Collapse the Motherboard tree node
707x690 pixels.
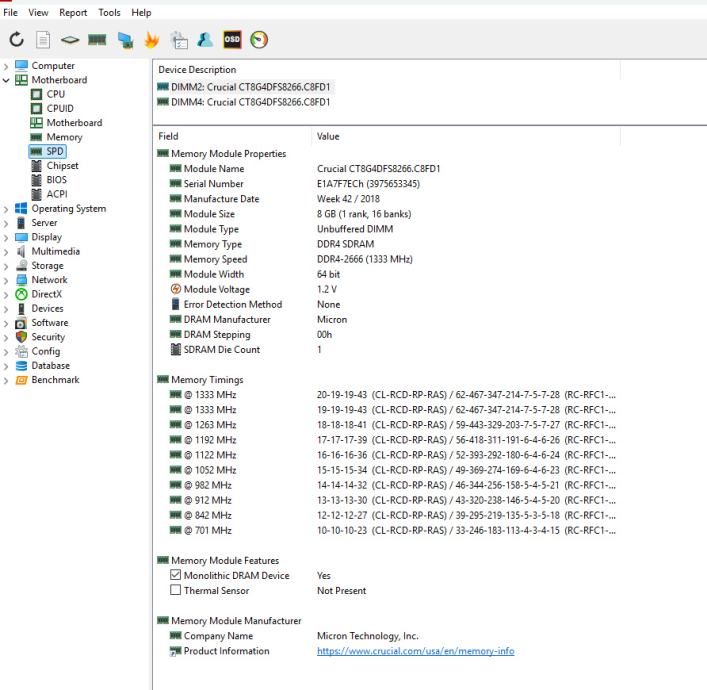point(9,81)
